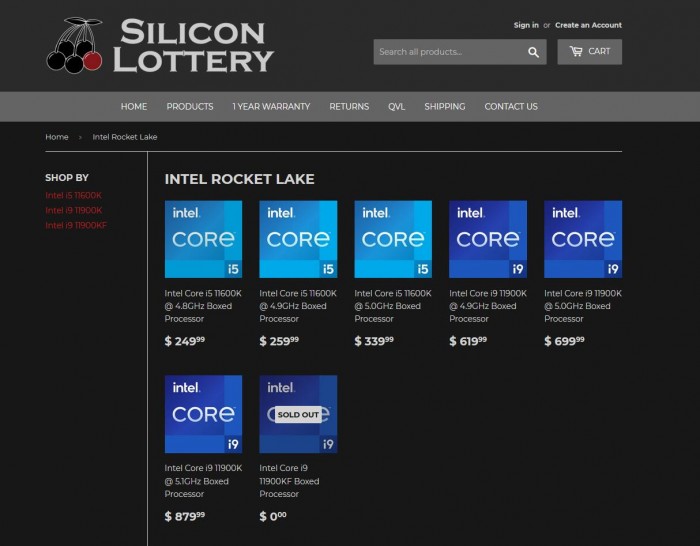700x546 pixels.
Task: Click Intel Core i9 11900K @ 5.1GHz title
Action: [x=203, y=481]
